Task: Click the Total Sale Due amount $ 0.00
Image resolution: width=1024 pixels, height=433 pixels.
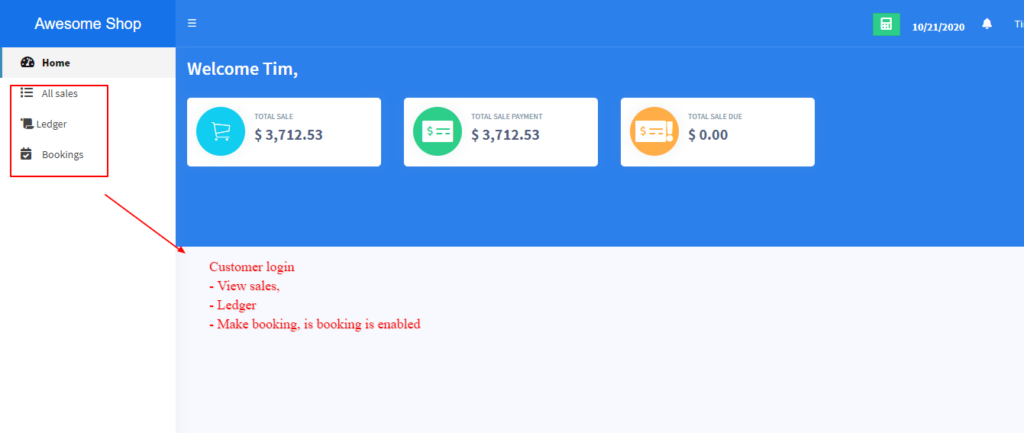Action: tap(708, 135)
